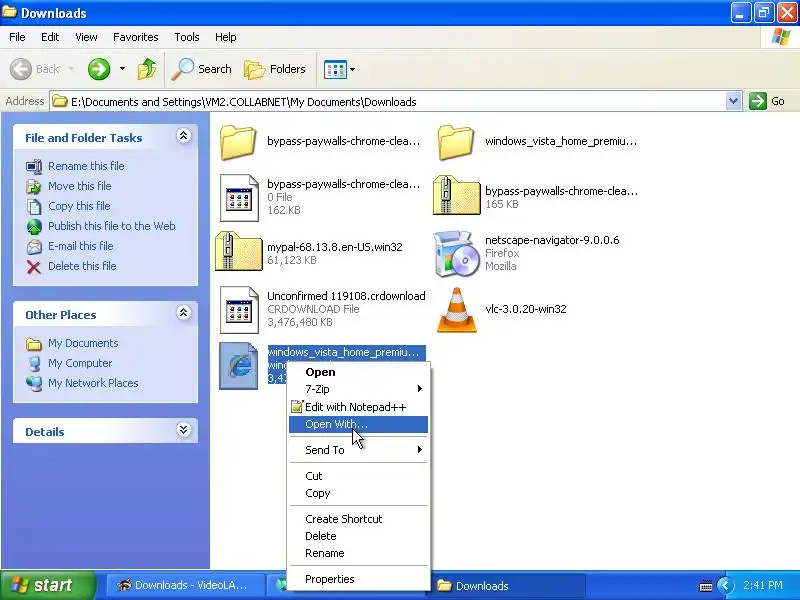Click the mypal-68.13.8.en-US.win32 file name
This screenshot has height=600, width=800.
point(335,247)
